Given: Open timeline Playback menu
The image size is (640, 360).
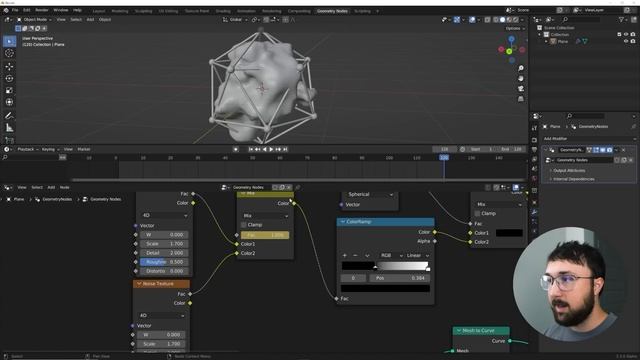Looking at the screenshot, I should [27, 149].
